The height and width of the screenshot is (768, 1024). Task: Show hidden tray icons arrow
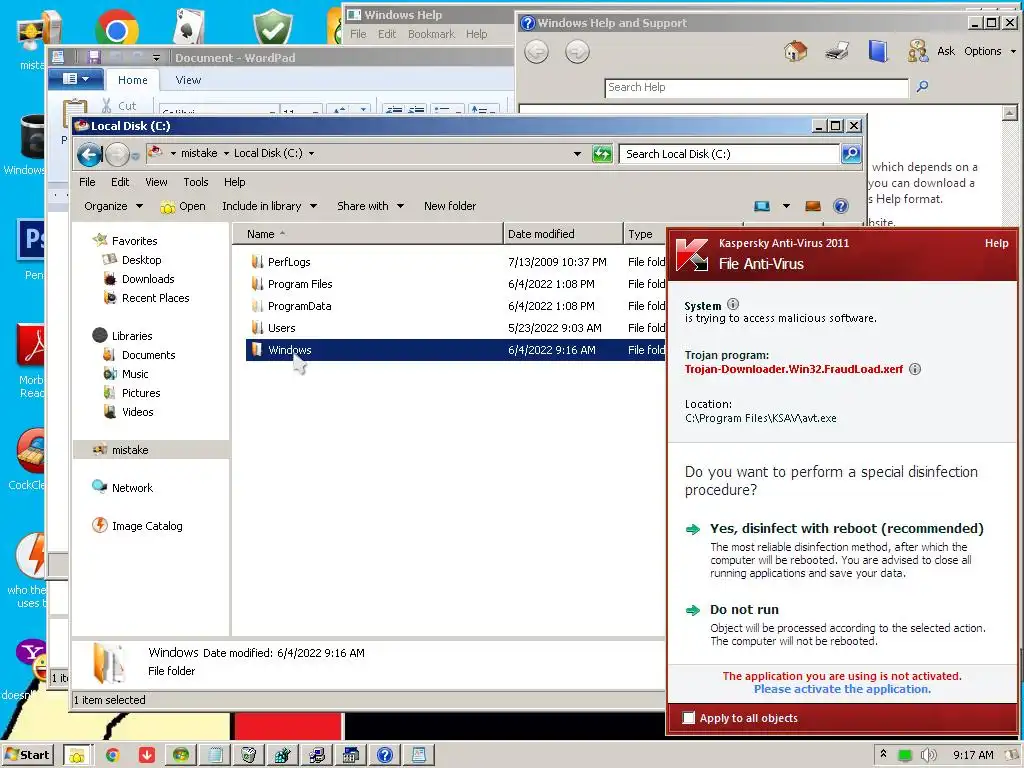[883, 754]
